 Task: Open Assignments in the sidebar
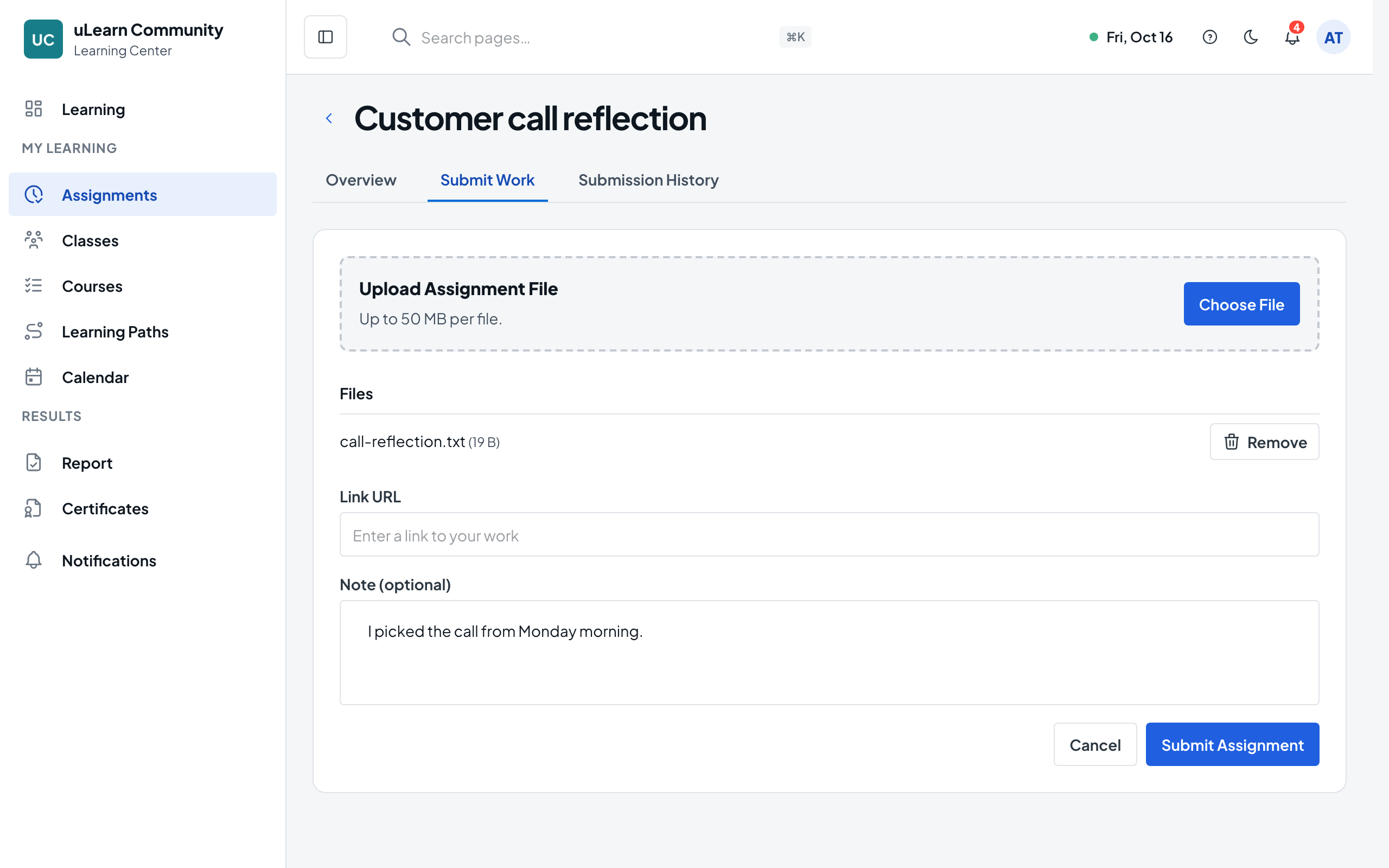(x=142, y=195)
